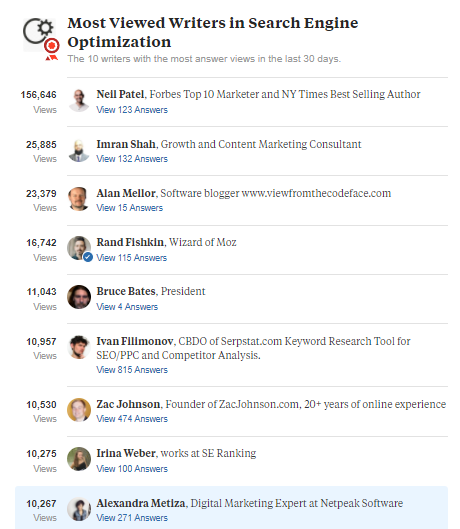This screenshot has height=529, width=460.
Task: Open View 100 Answers link
Action: point(132,469)
